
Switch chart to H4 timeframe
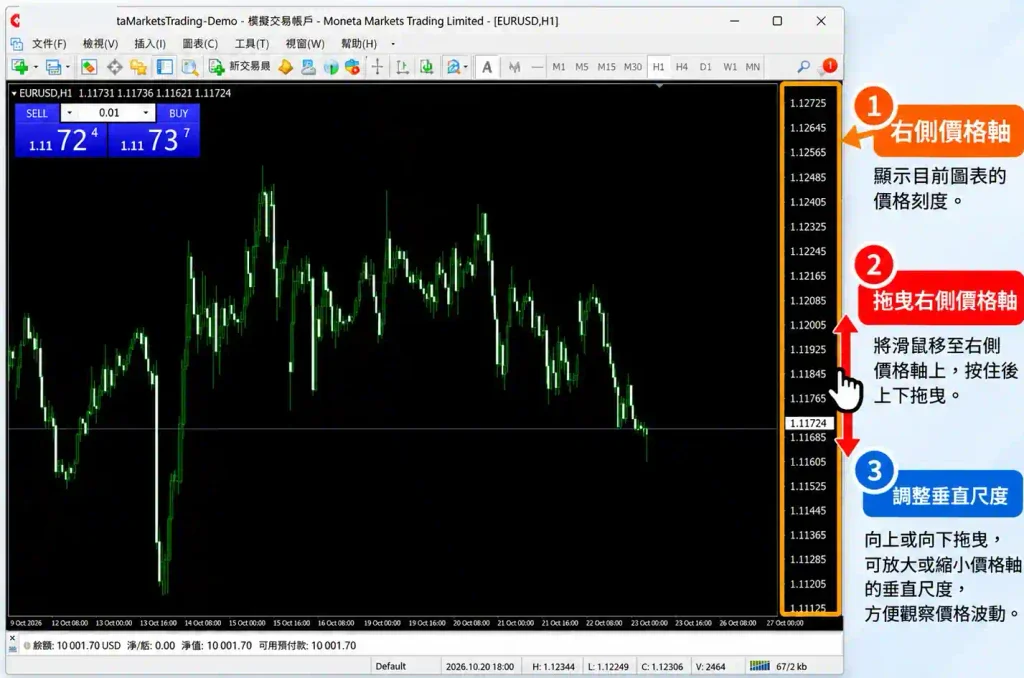682,67
